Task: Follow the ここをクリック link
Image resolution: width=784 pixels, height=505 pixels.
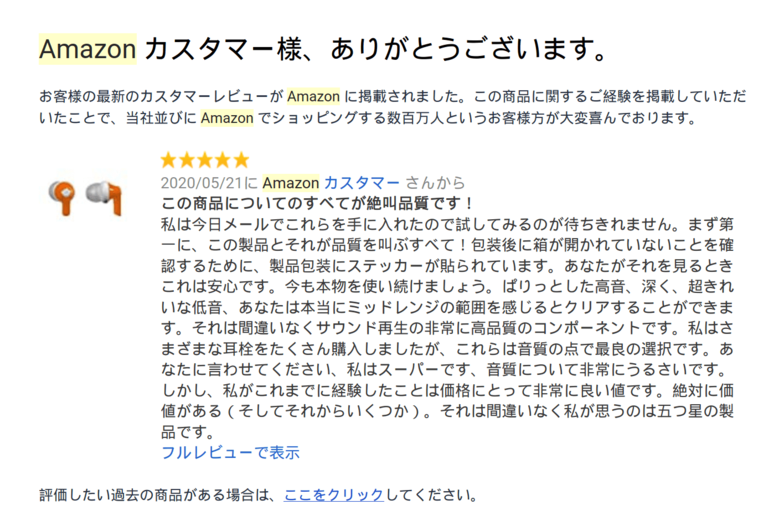Action: pos(333,494)
